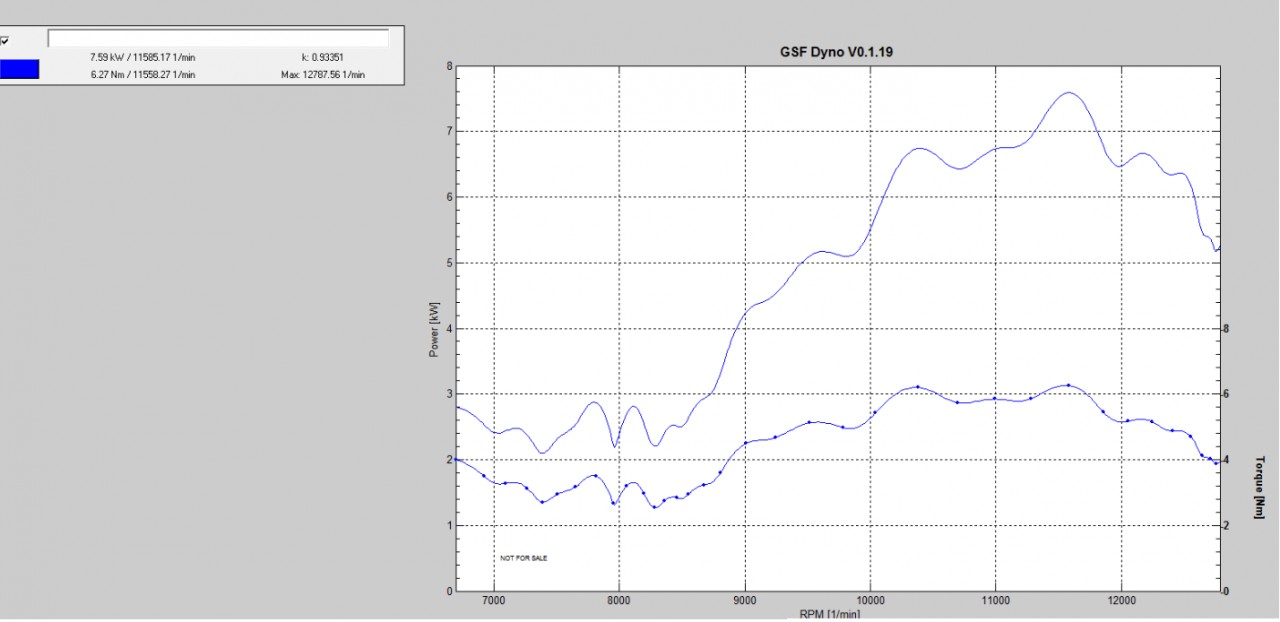
Task: Toggle the run visibility checkbox
Action: click(5, 41)
